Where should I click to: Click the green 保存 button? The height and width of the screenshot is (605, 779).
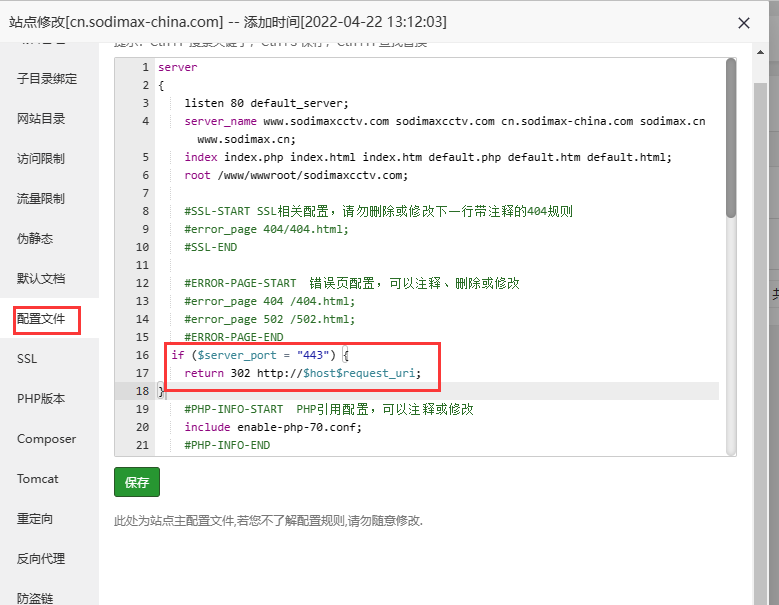click(137, 482)
